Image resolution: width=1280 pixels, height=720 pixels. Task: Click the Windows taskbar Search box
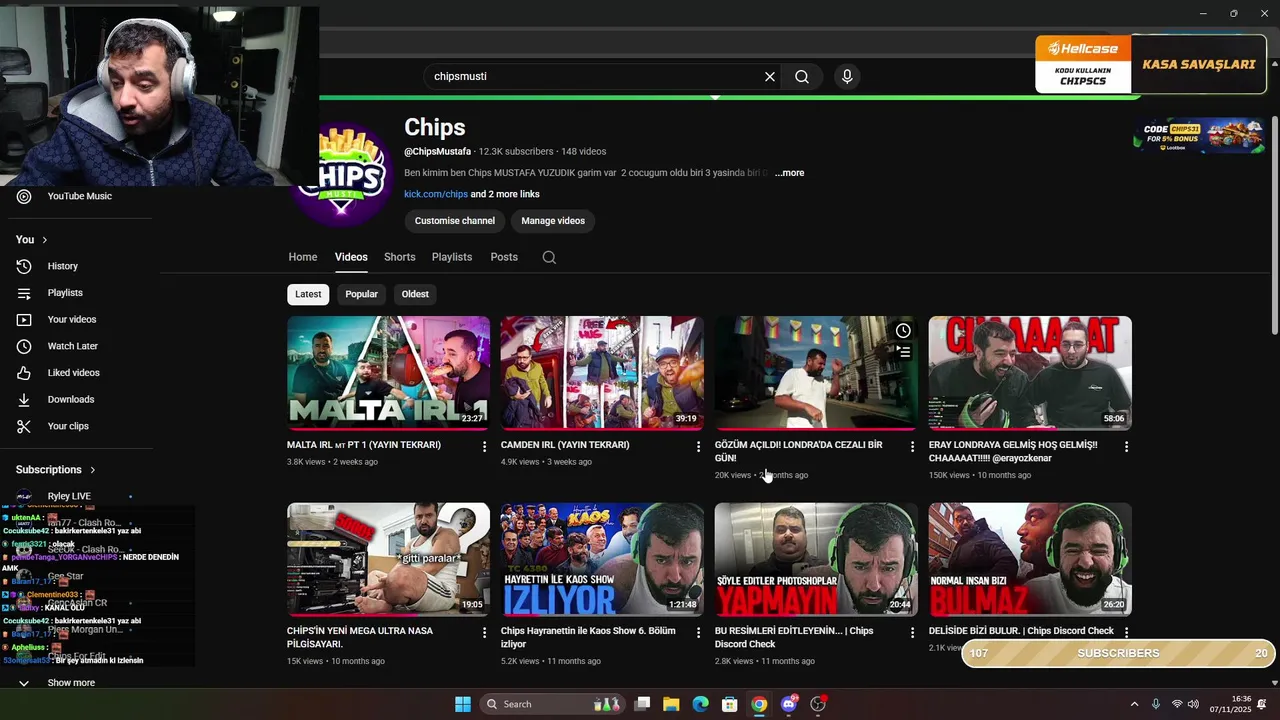553,704
